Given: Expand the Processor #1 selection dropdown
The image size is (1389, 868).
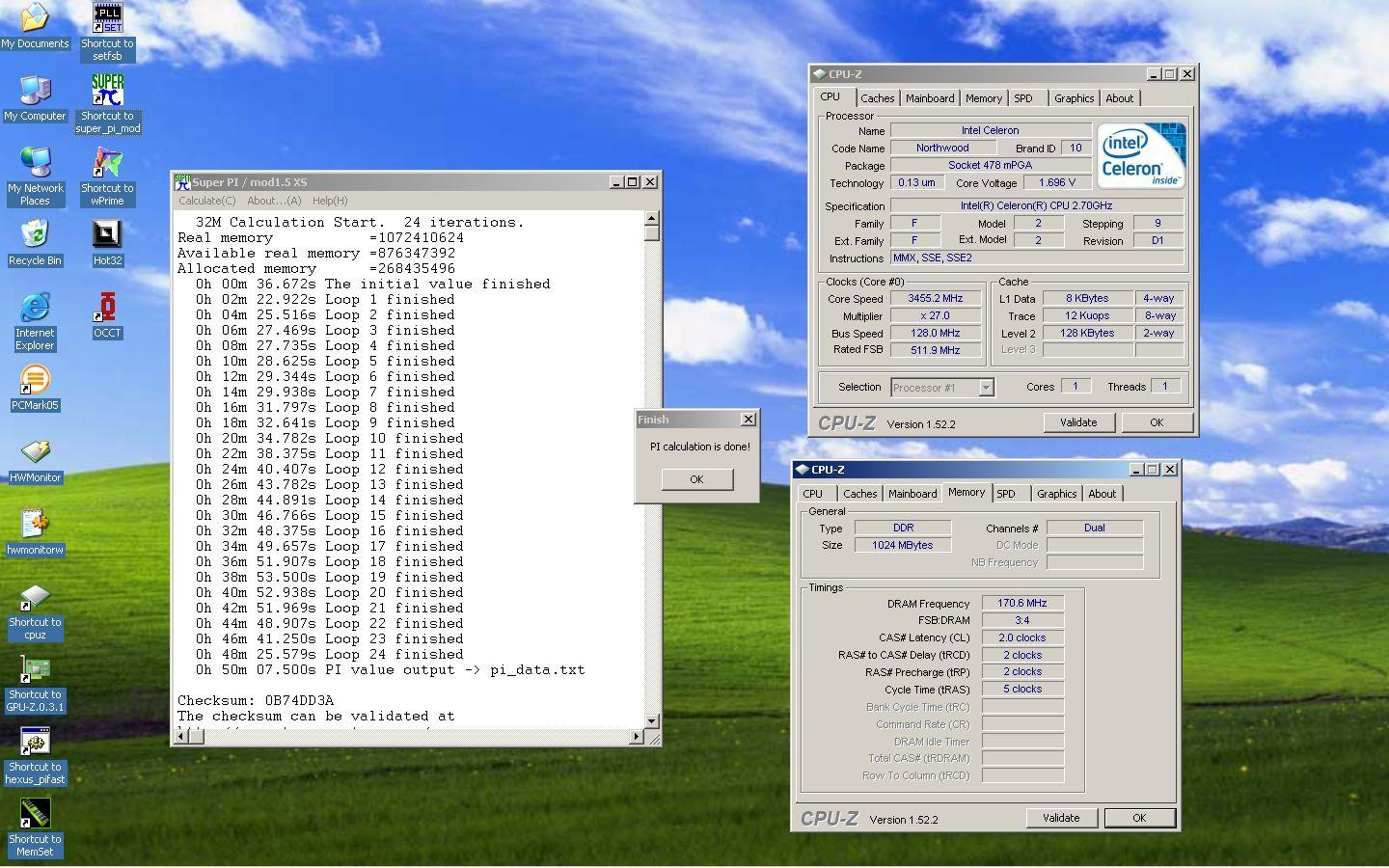Looking at the screenshot, I should 986,388.
